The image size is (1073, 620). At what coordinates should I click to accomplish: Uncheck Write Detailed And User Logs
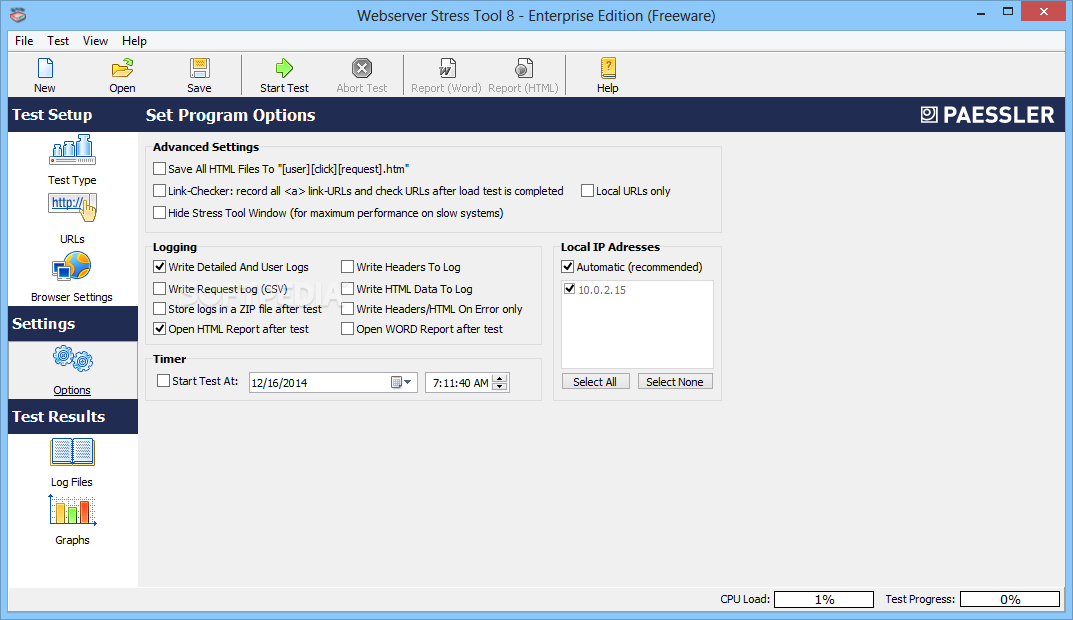(x=159, y=266)
